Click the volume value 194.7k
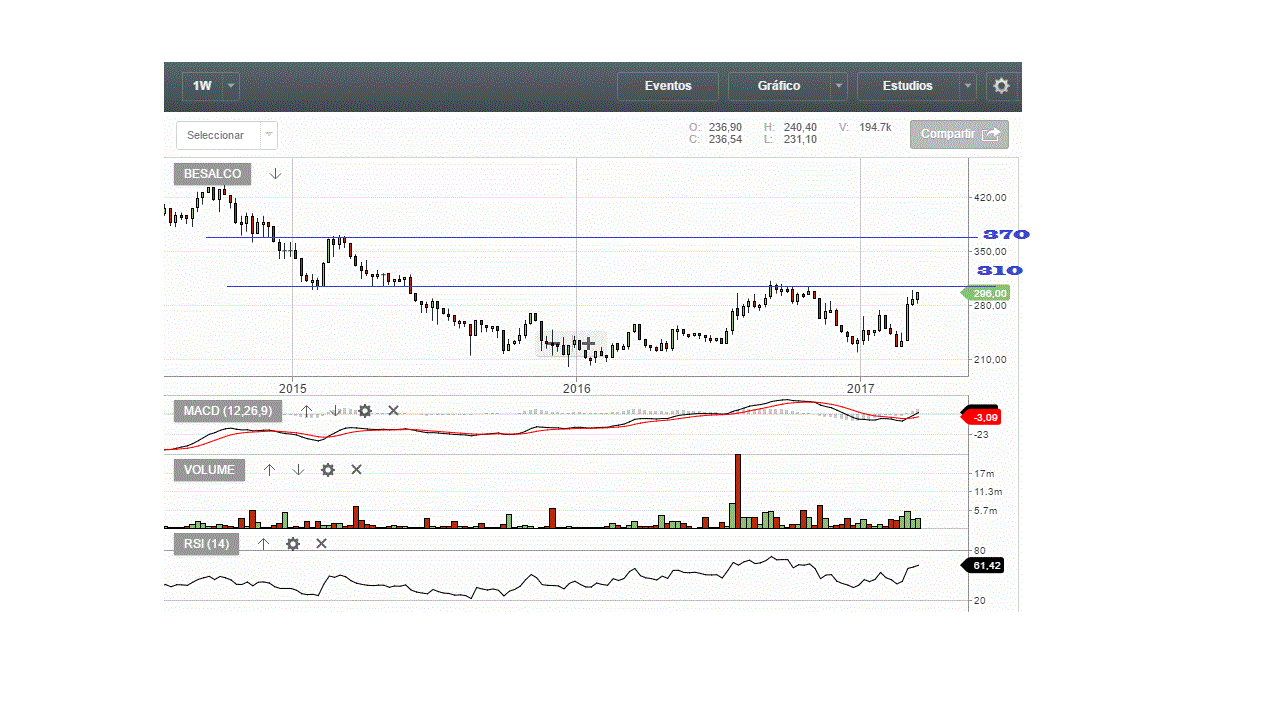Image resolution: width=1266 pixels, height=723 pixels. [874, 127]
